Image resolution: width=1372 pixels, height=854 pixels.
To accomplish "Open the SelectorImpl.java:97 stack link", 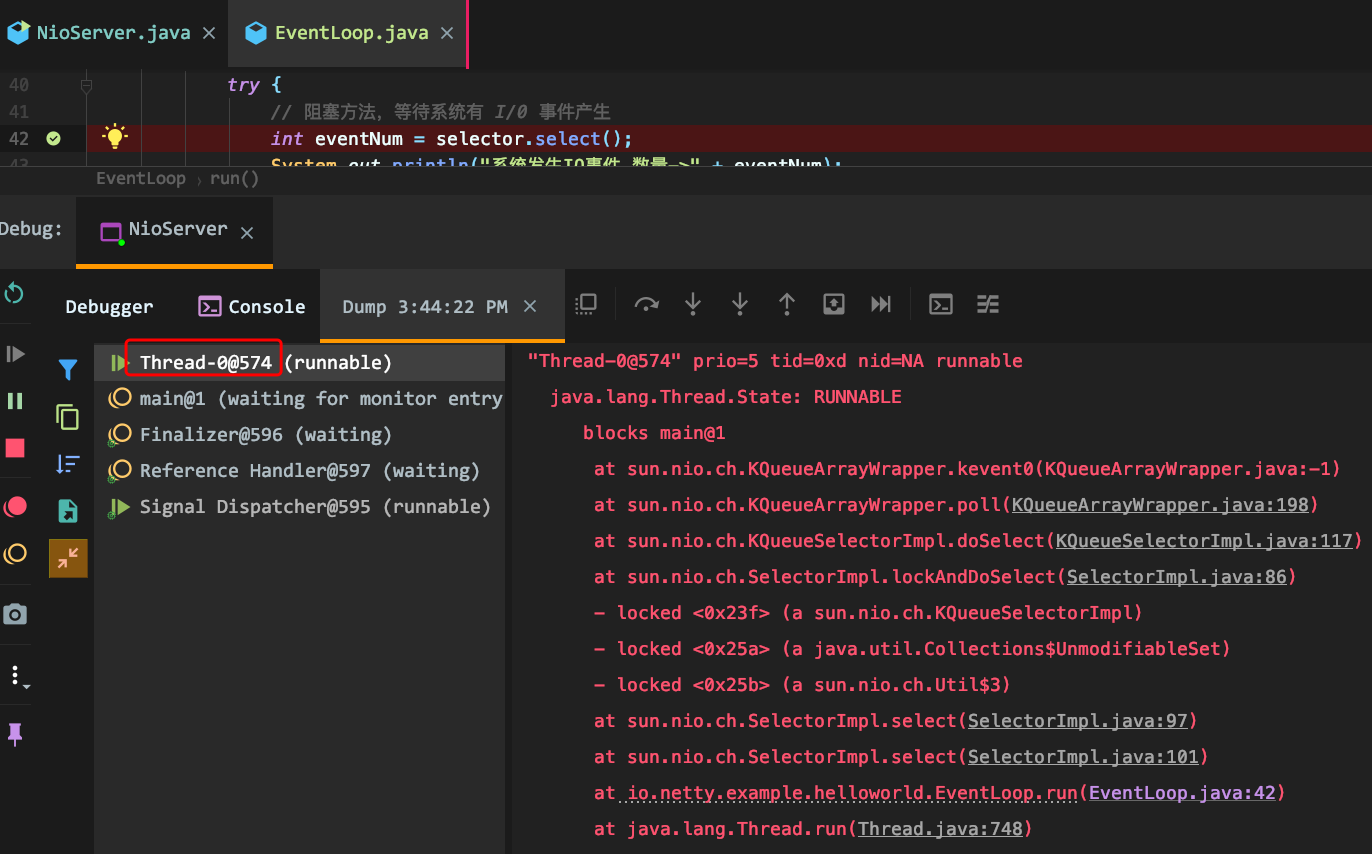I will tap(1077, 721).
